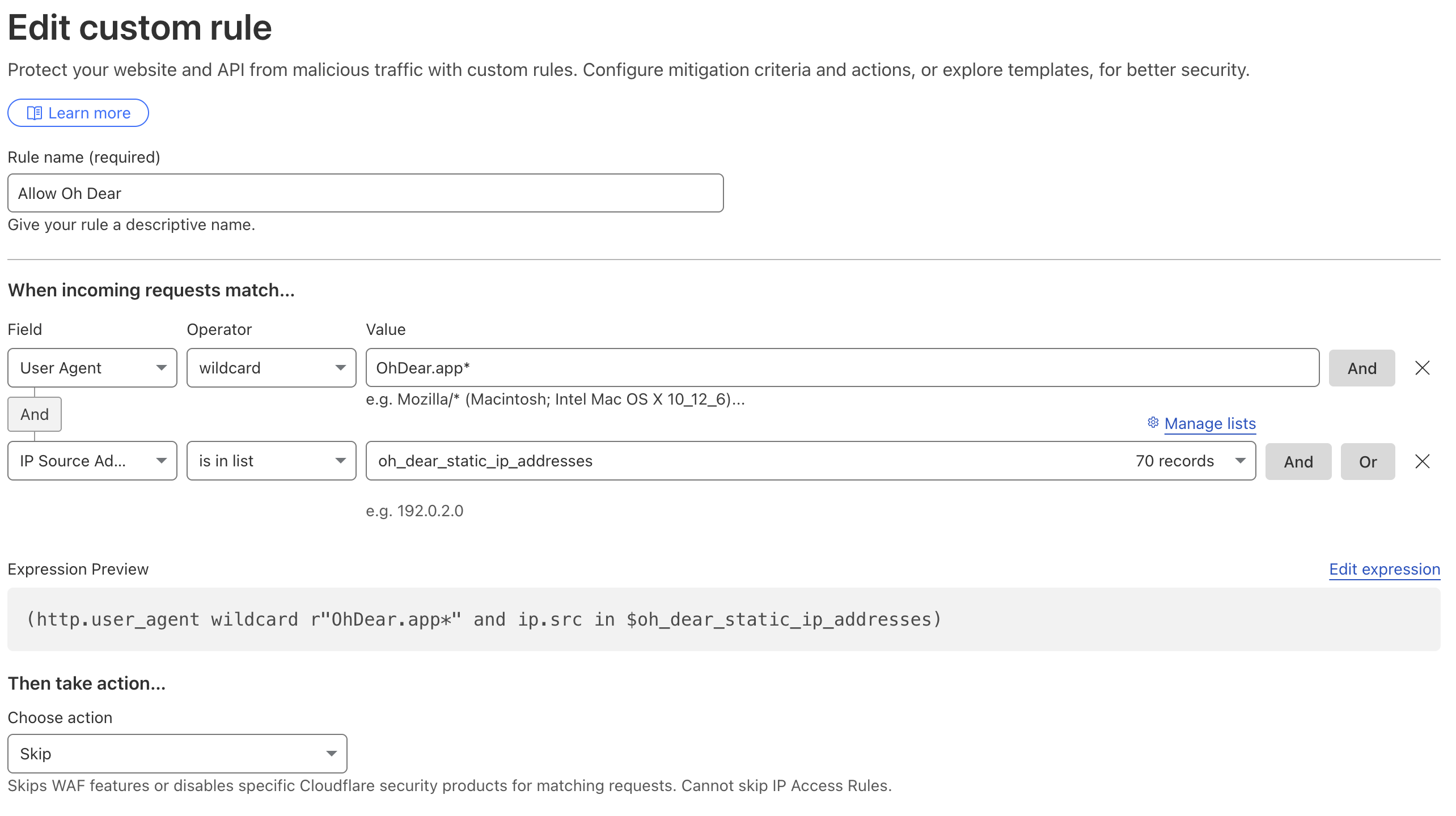Click the Edit expression link

[1384, 569]
